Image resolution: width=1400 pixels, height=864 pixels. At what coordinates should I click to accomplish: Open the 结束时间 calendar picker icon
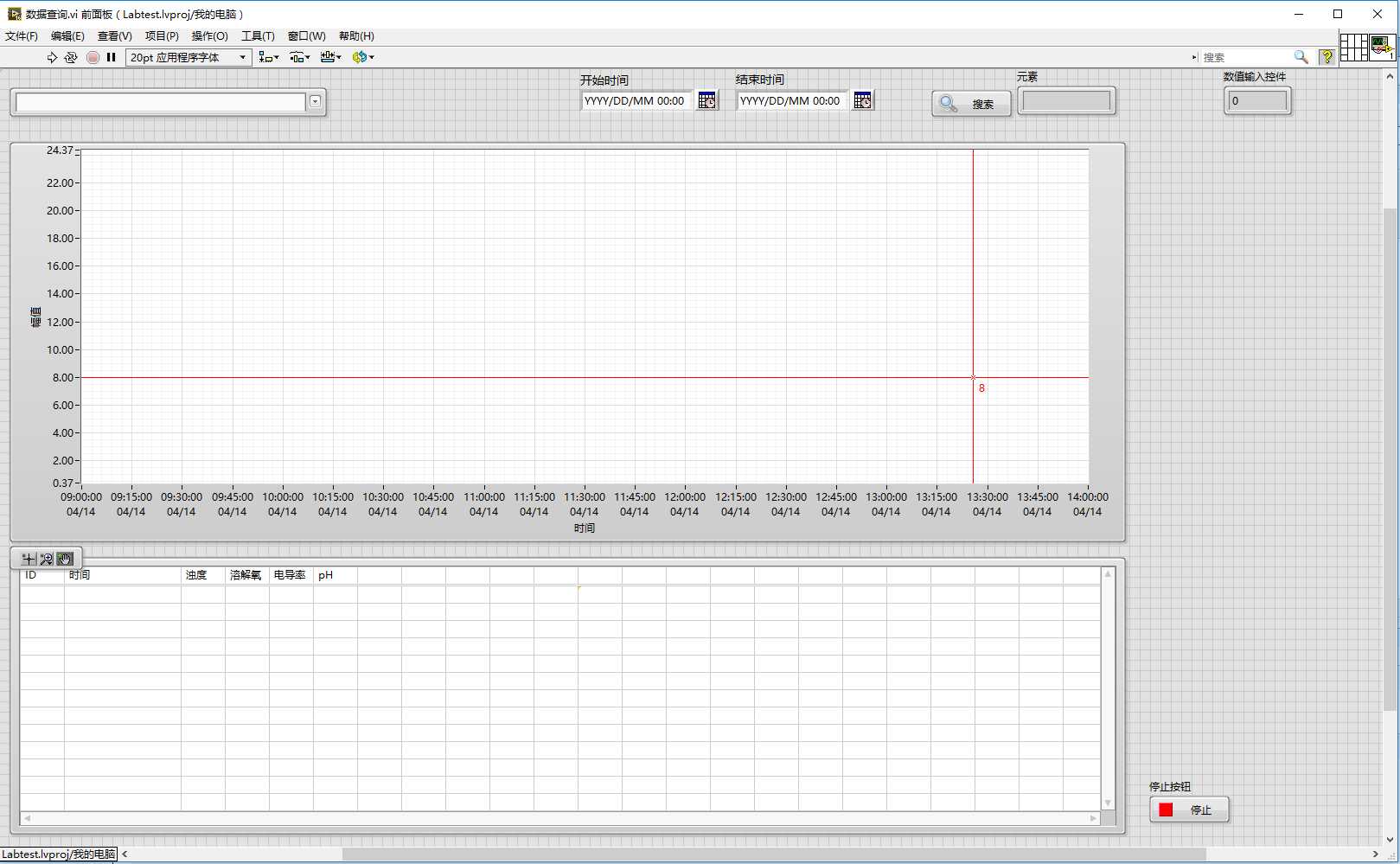click(x=863, y=100)
